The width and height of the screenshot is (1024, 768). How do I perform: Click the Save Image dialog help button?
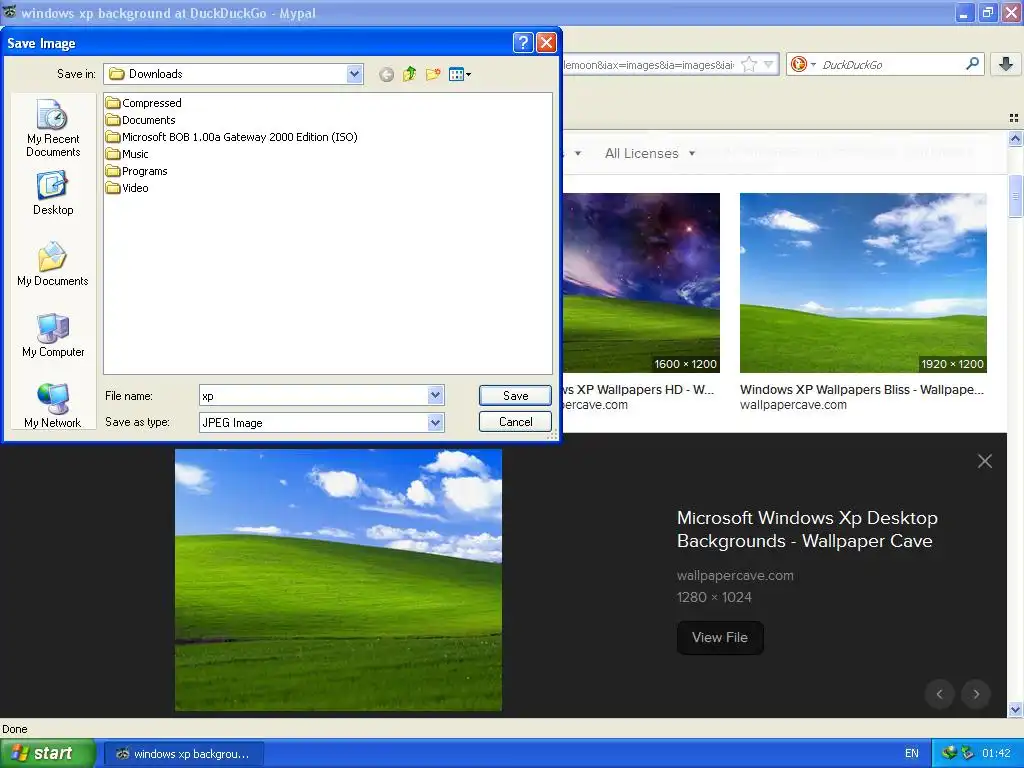pos(523,43)
